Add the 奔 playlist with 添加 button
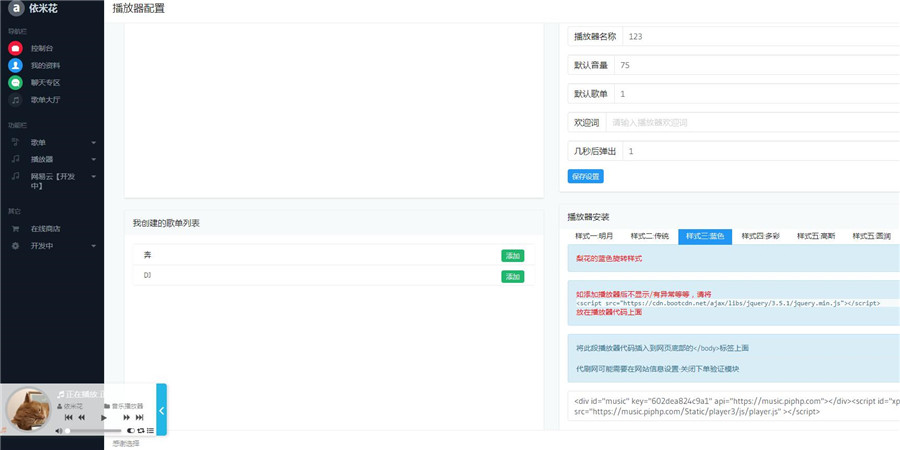900x450 pixels. [x=513, y=256]
